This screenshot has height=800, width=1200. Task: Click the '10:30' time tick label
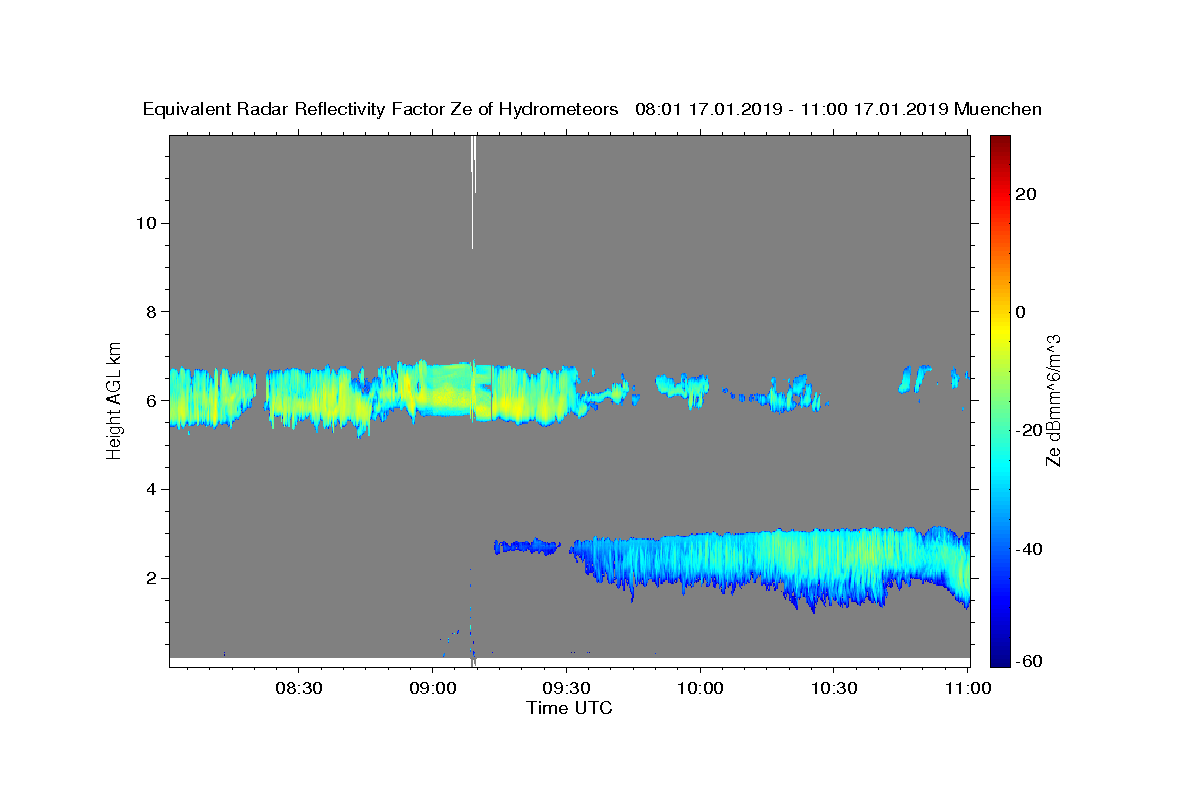click(834, 689)
